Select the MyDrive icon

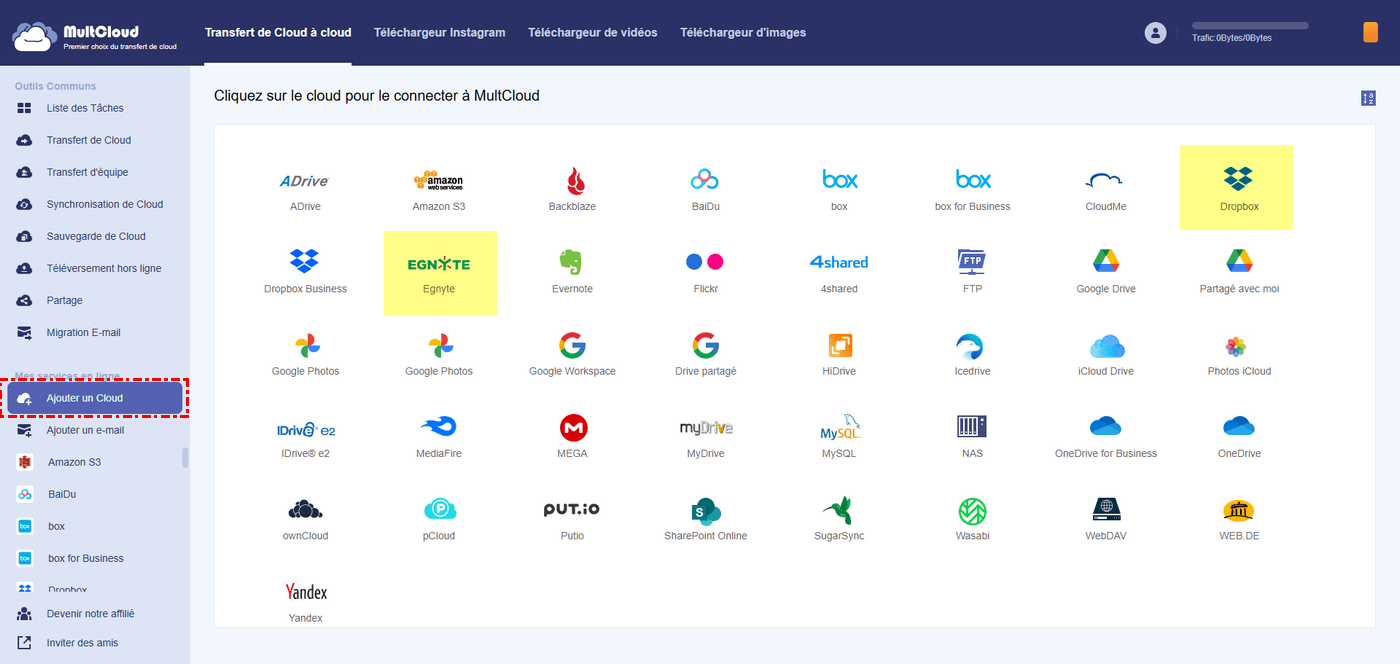(706, 428)
